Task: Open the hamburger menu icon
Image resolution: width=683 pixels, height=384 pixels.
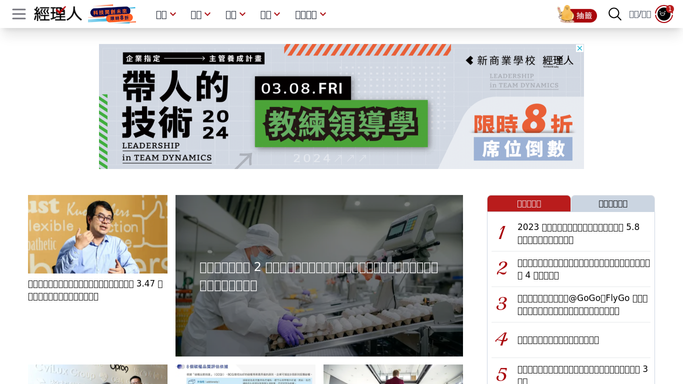Action: coord(19,14)
